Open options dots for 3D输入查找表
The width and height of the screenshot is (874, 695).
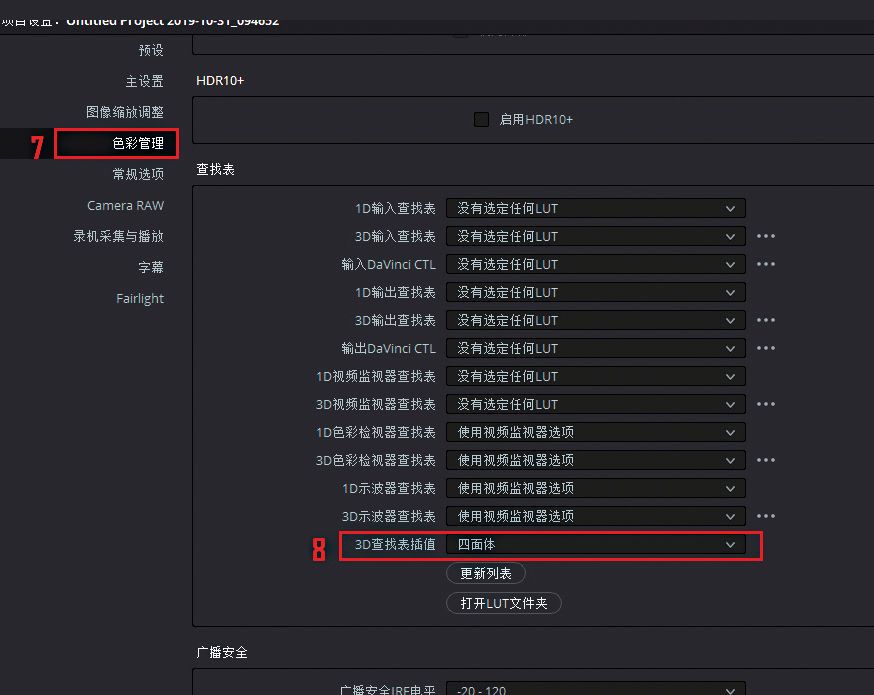point(765,236)
